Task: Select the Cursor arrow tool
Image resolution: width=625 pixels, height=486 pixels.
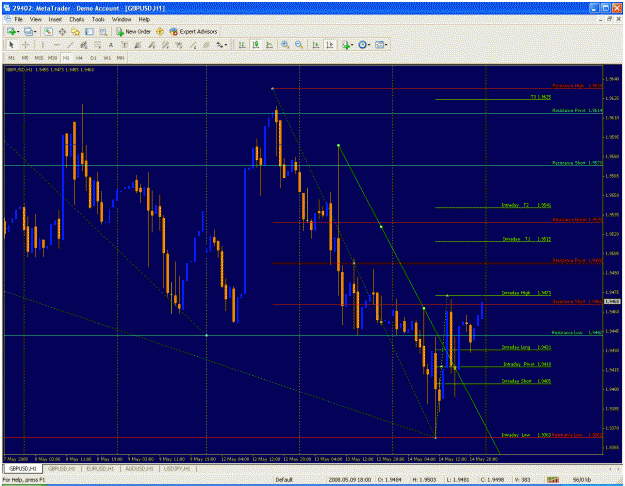Action: pyautogui.click(x=11, y=45)
